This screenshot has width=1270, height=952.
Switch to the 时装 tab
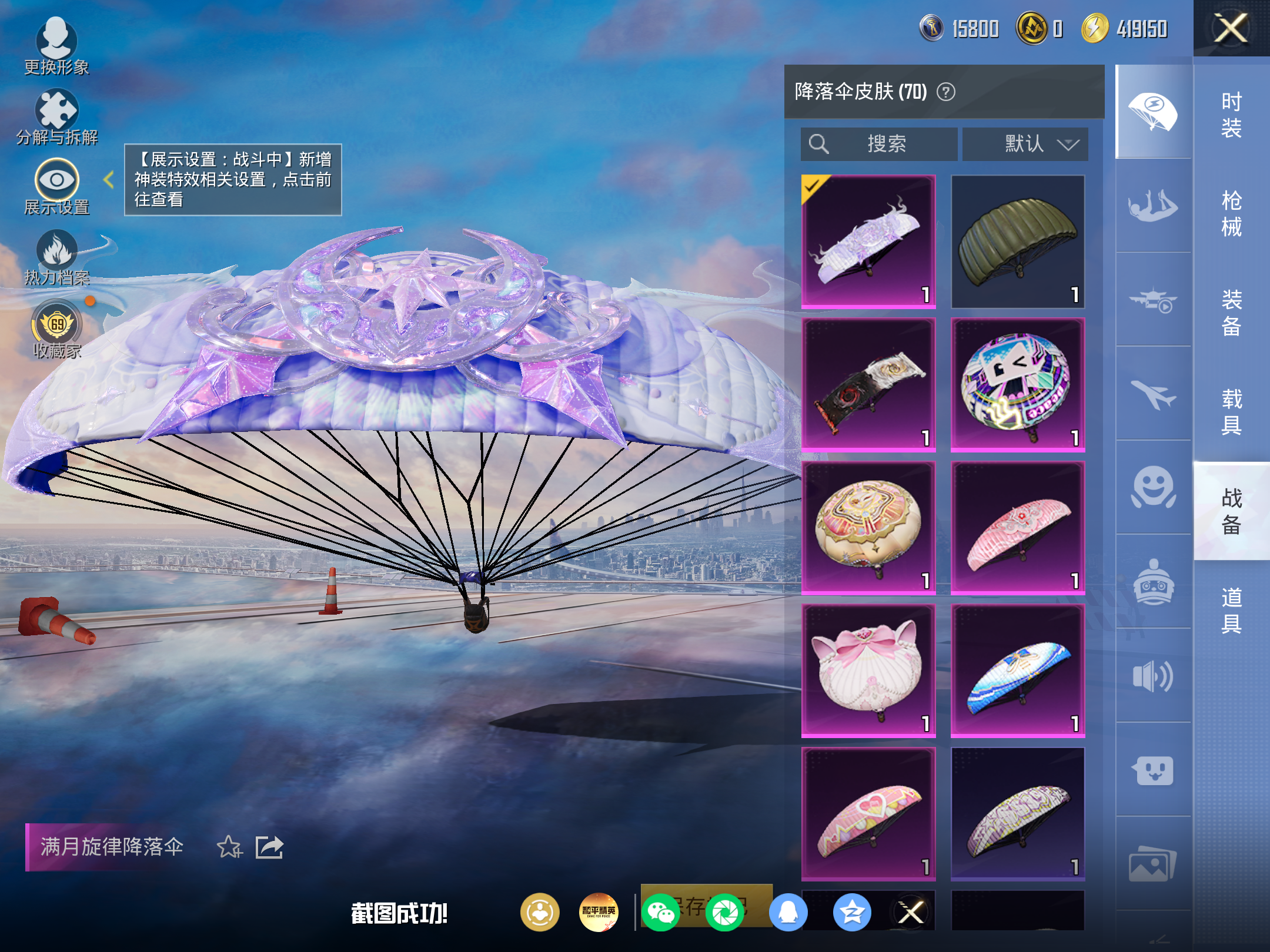tap(1231, 115)
